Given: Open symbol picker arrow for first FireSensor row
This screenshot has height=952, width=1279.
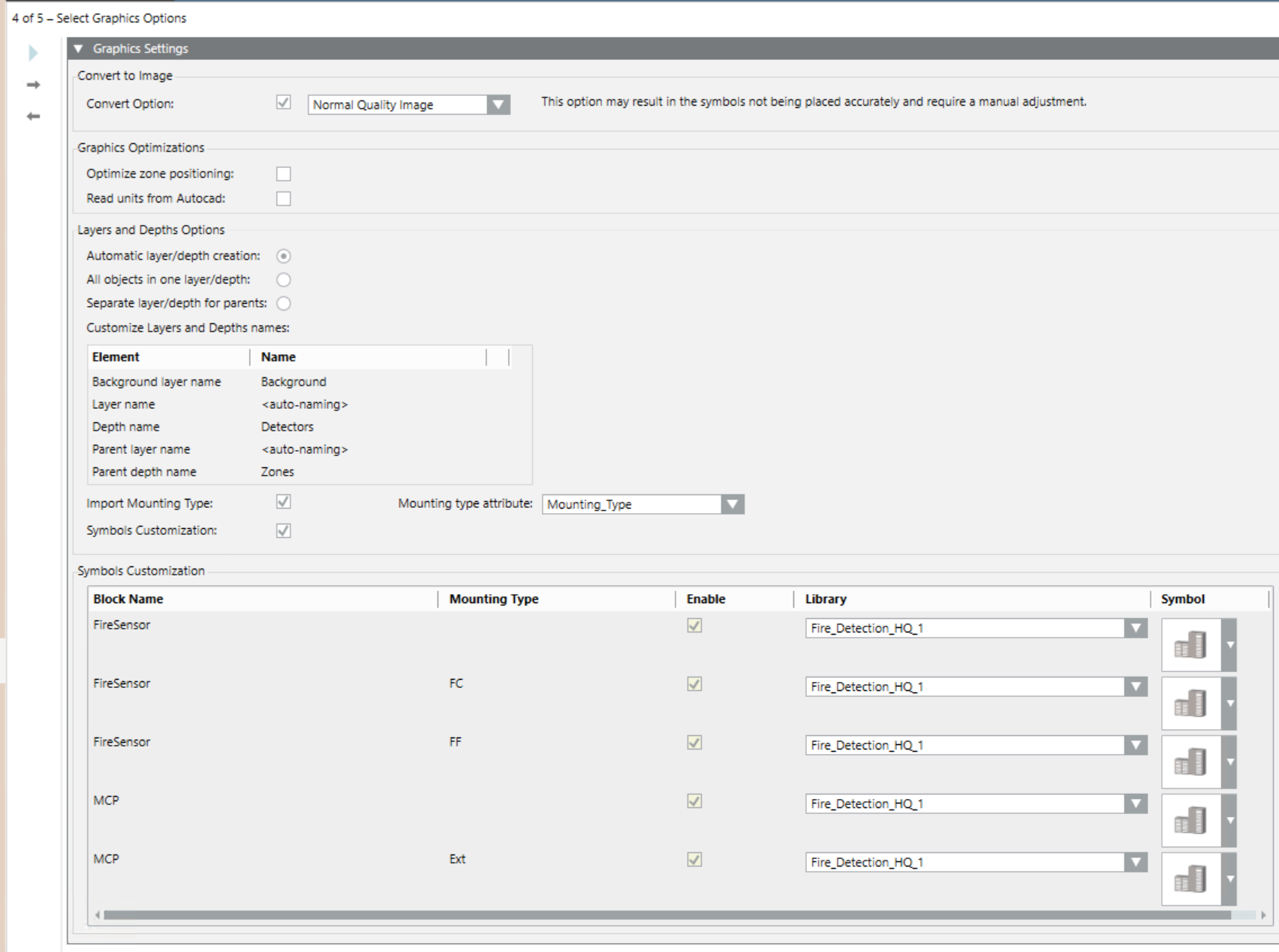Looking at the screenshot, I should (x=1229, y=644).
